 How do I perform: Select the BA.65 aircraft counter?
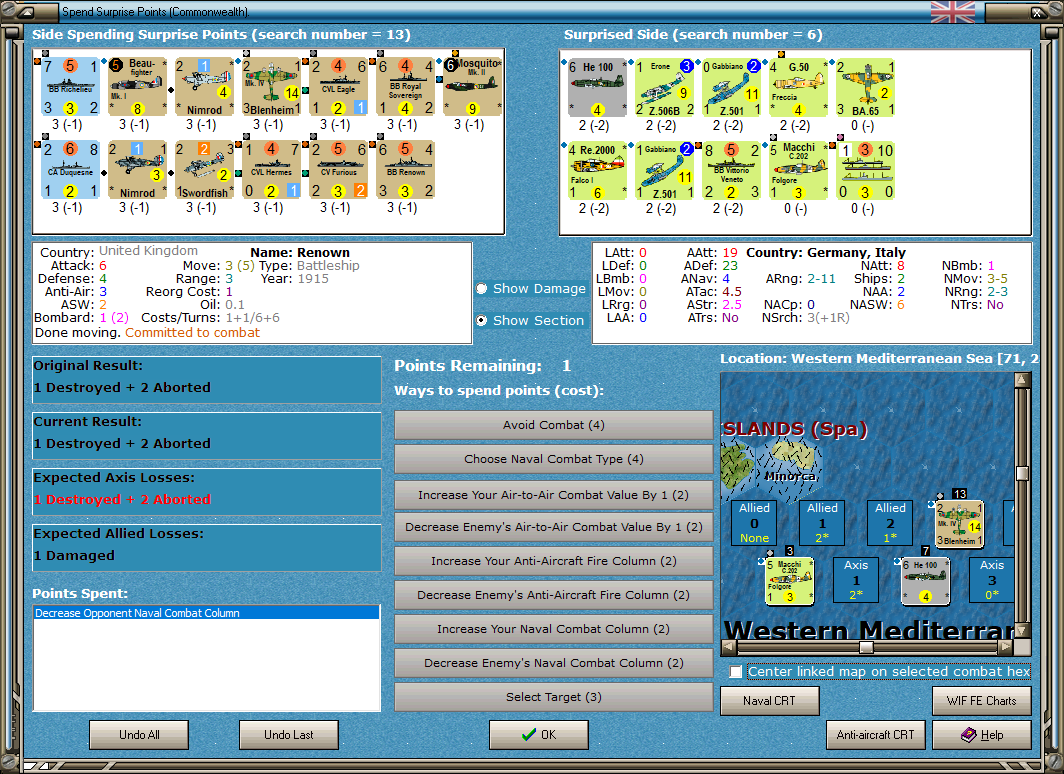(x=865, y=88)
